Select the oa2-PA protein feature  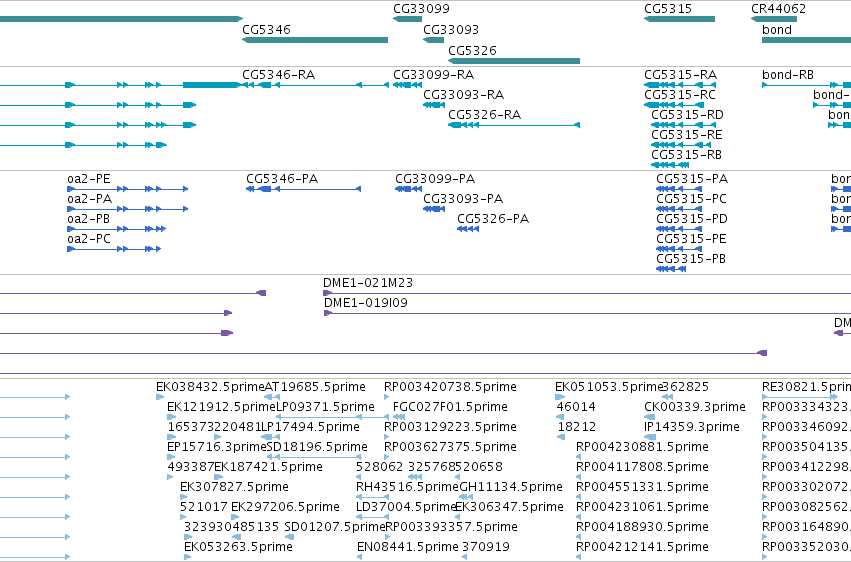128,209
